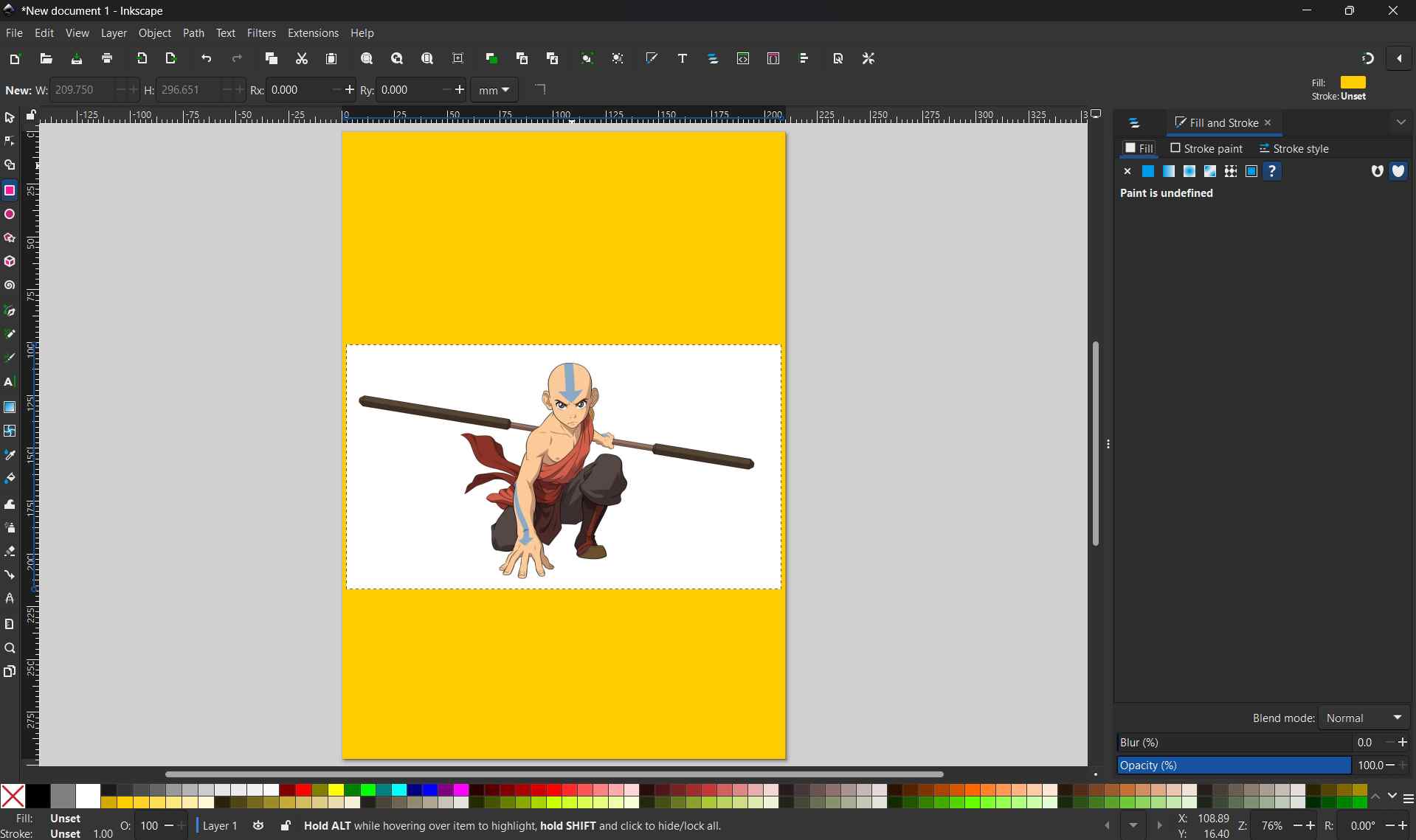
Task: Open Inkscape Preferences from the toolbar
Action: 868,58
